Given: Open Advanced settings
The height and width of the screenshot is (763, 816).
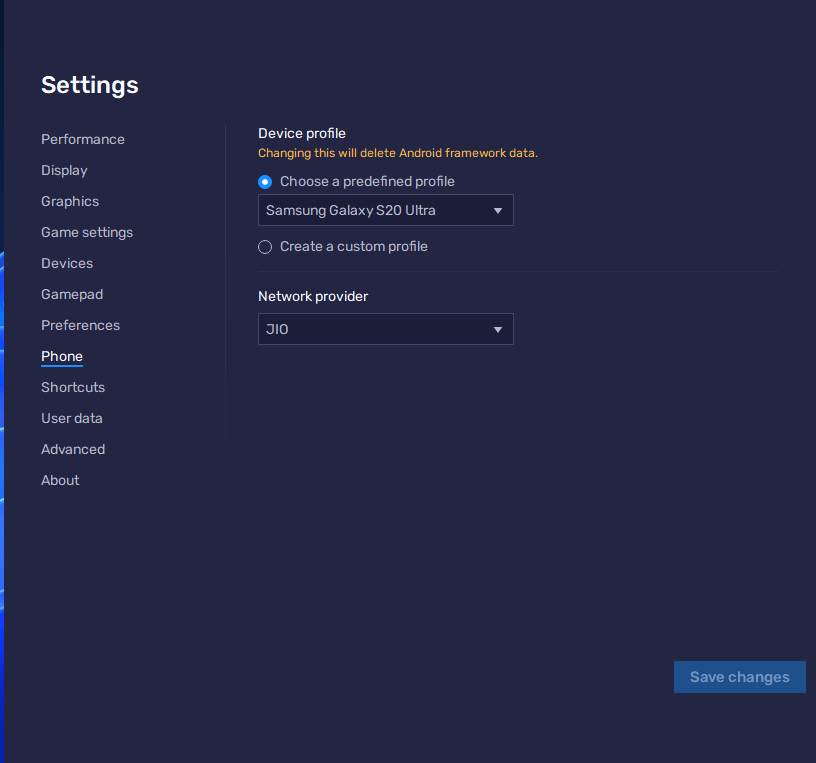Looking at the screenshot, I should coord(73,449).
